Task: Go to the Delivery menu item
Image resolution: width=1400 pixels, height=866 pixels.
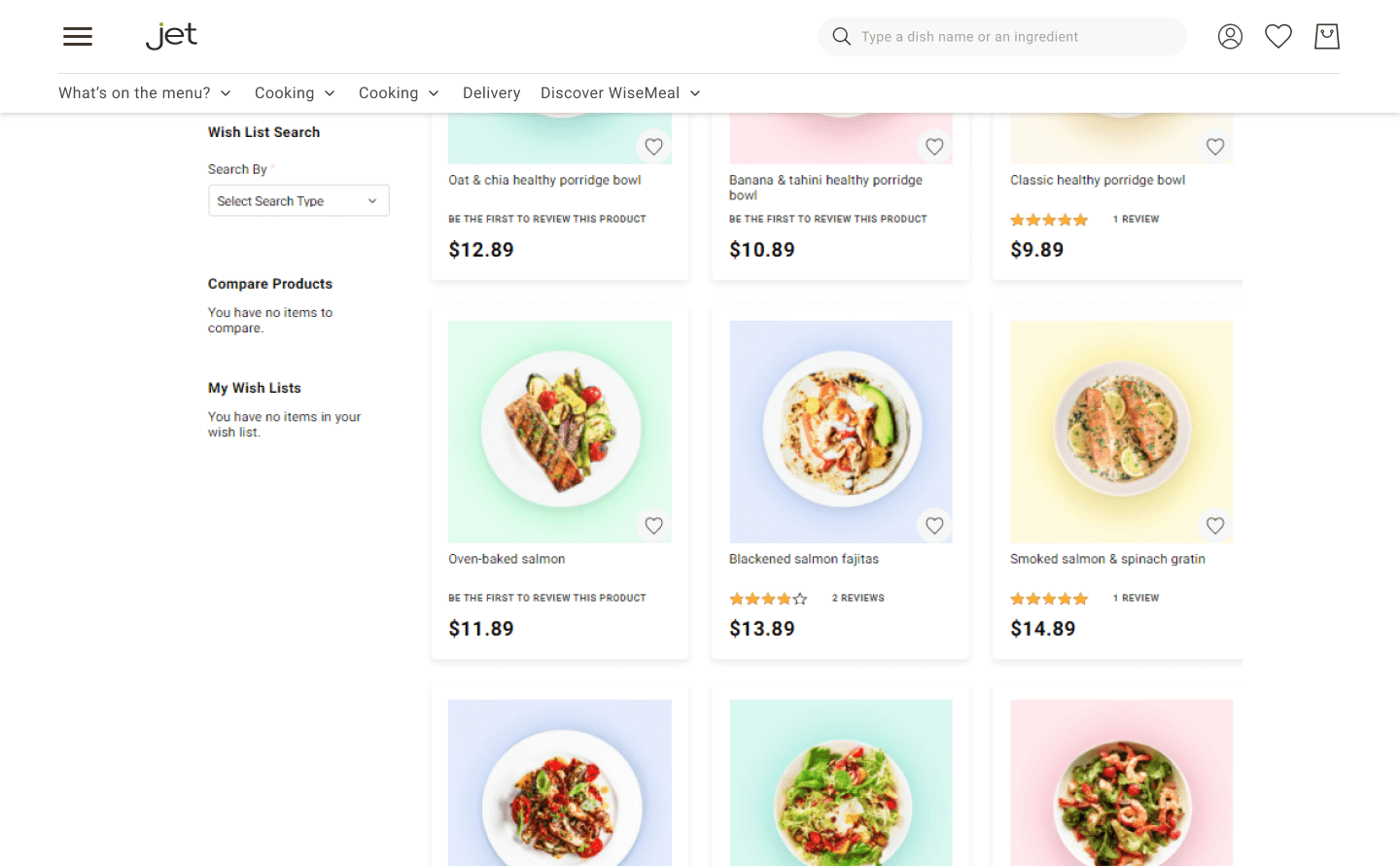Action: (x=491, y=93)
